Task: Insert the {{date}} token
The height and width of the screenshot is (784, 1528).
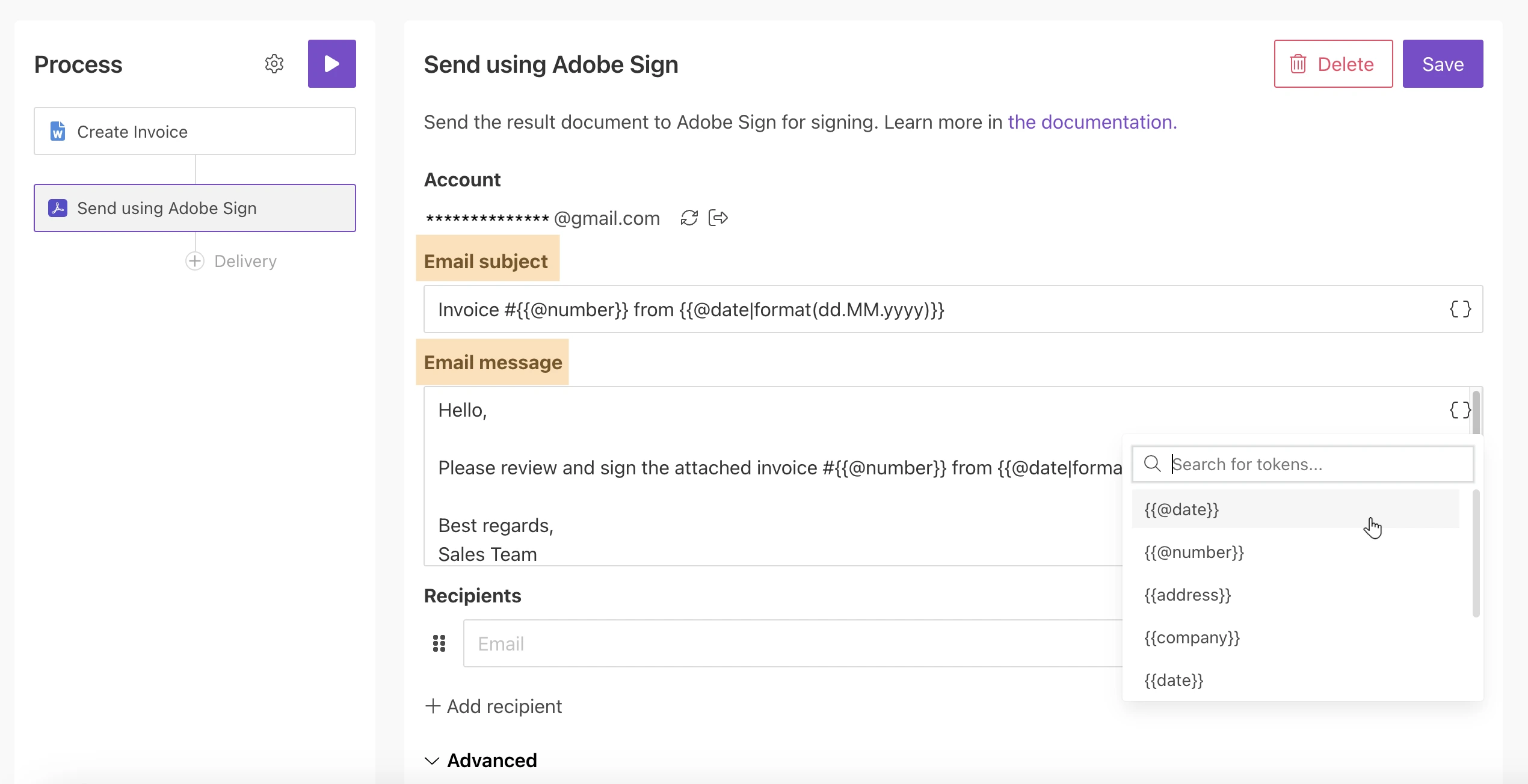Action: [1295, 680]
